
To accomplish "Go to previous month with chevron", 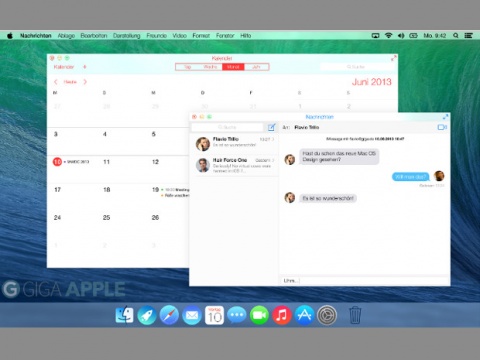I will coord(56,82).
